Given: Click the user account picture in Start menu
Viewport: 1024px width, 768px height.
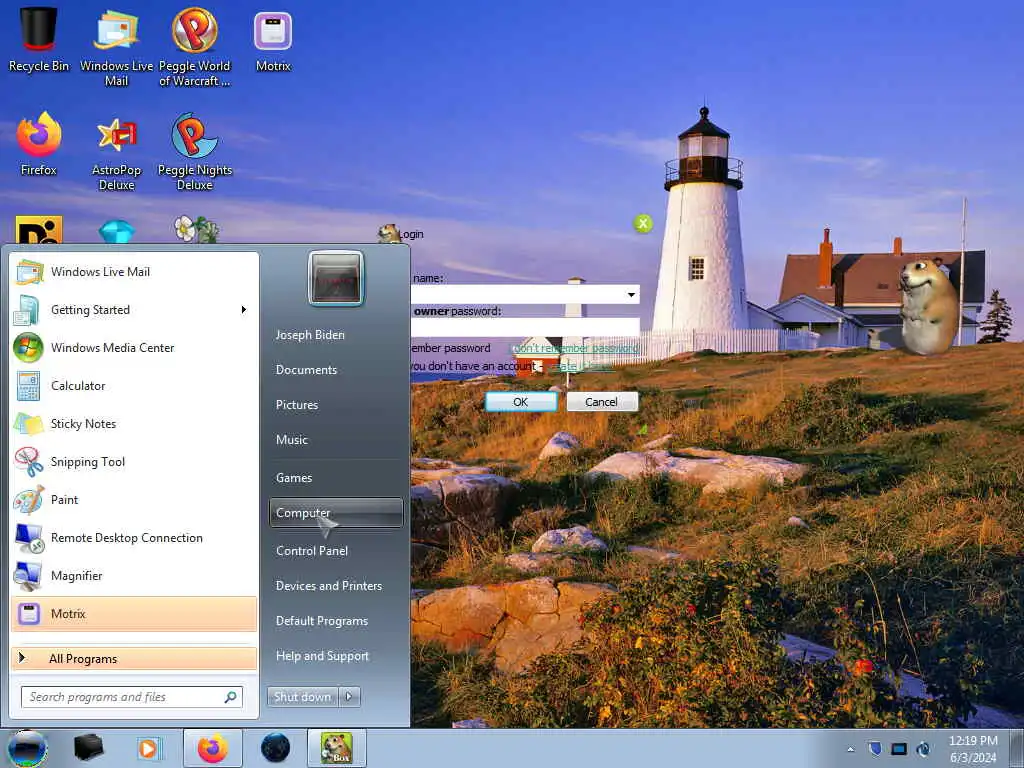Looking at the screenshot, I should 336,278.
